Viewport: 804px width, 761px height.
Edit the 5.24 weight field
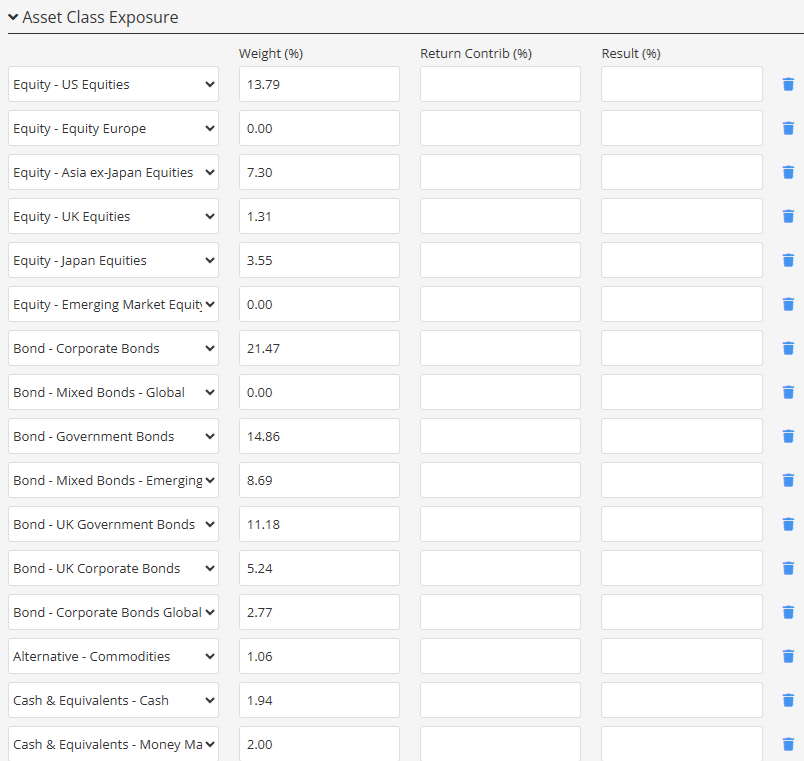pyautogui.click(x=319, y=569)
